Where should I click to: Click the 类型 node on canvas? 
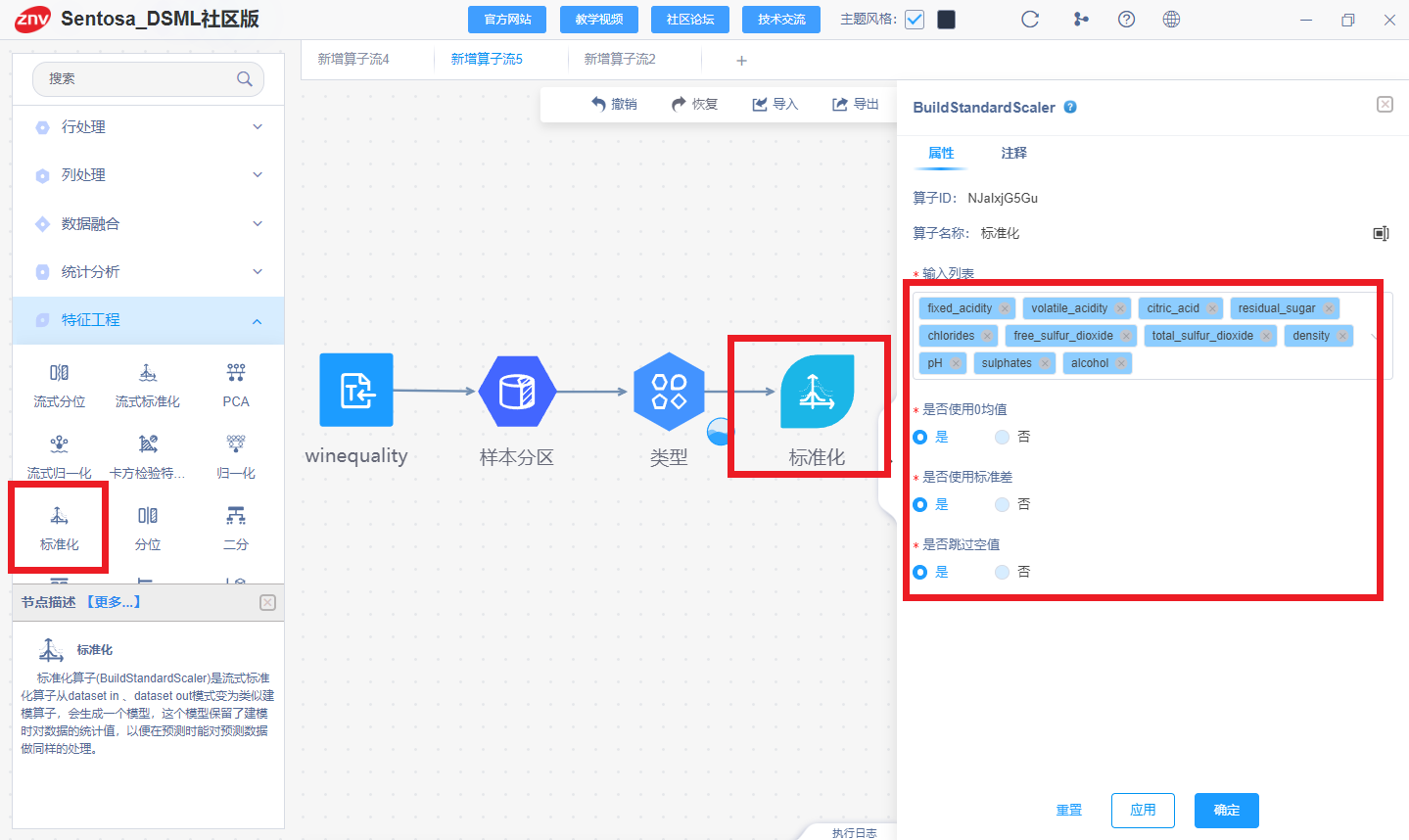(669, 392)
